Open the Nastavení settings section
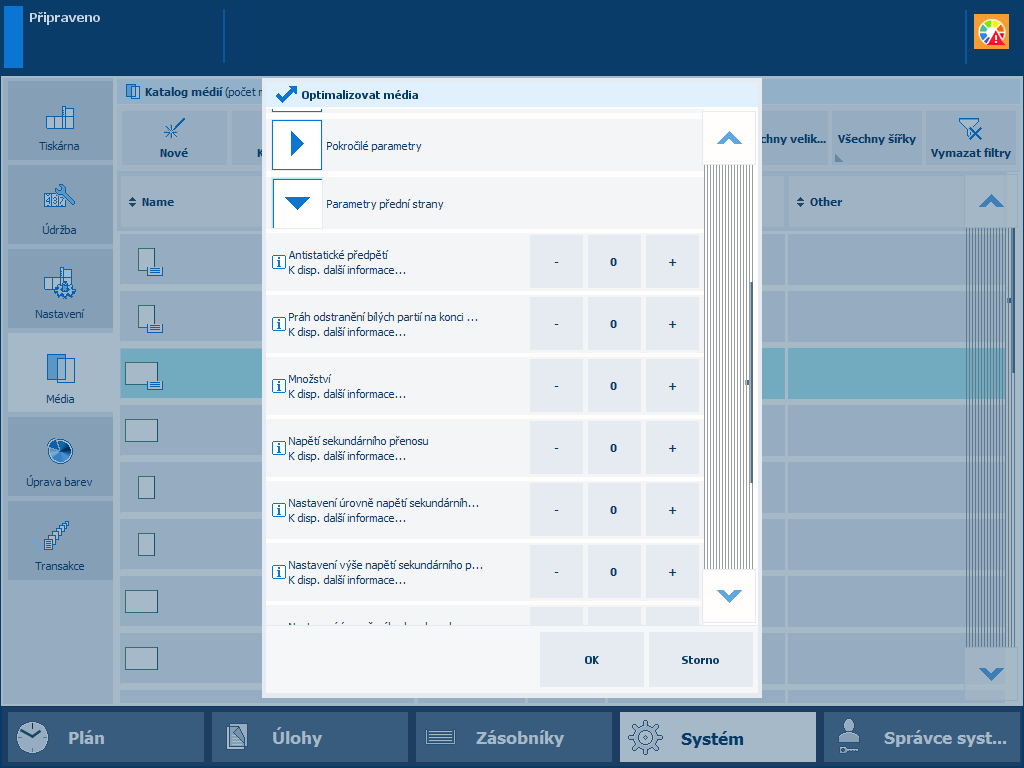1024x768 pixels. click(59, 289)
